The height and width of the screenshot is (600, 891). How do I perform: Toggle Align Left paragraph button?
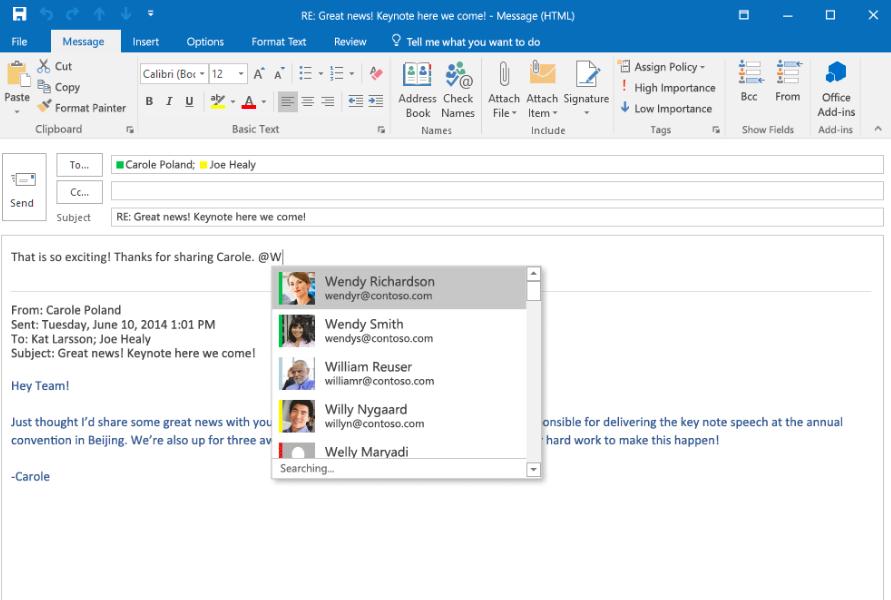(288, 102)
